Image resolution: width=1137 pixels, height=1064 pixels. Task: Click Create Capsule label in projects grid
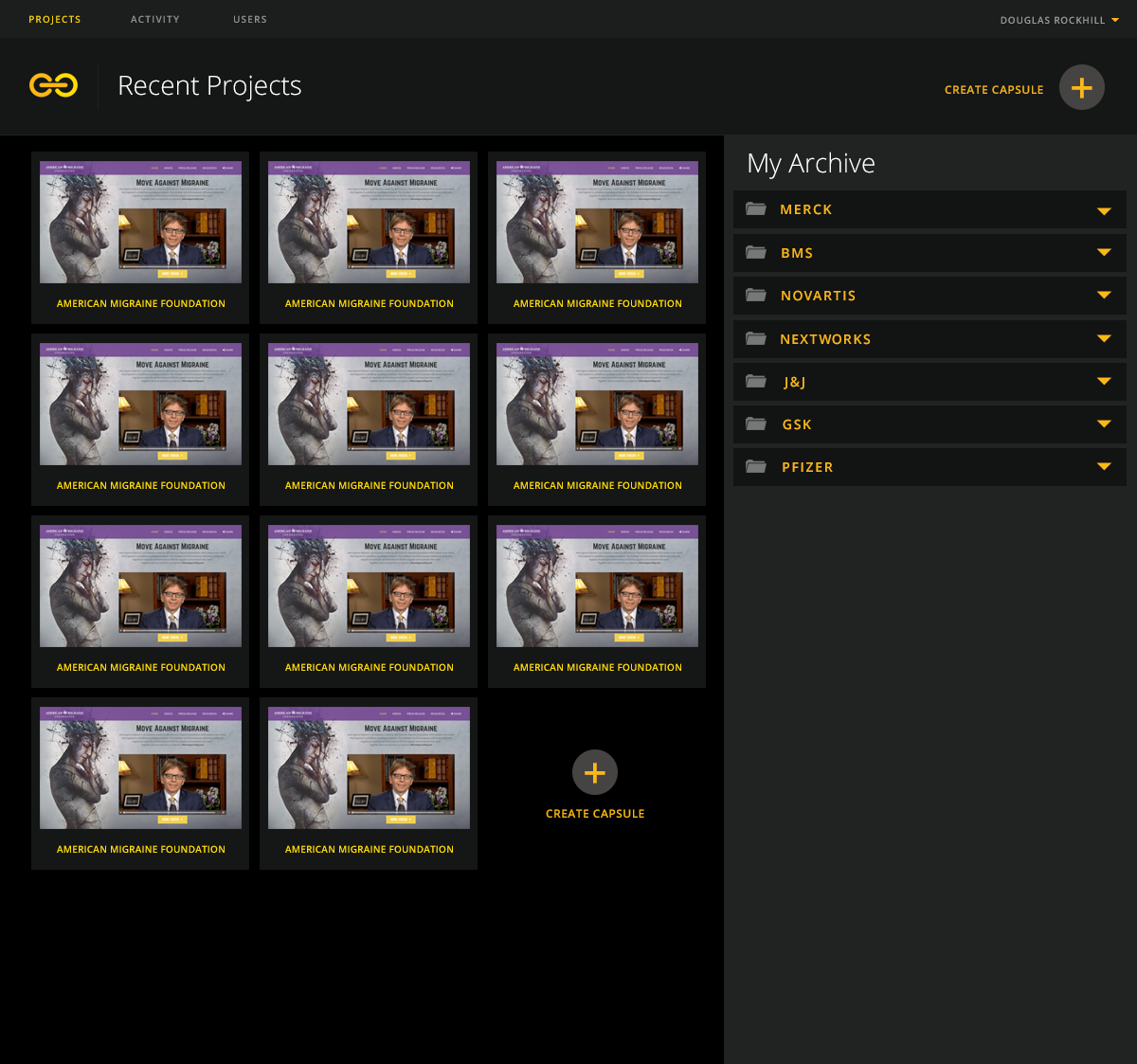595,814
